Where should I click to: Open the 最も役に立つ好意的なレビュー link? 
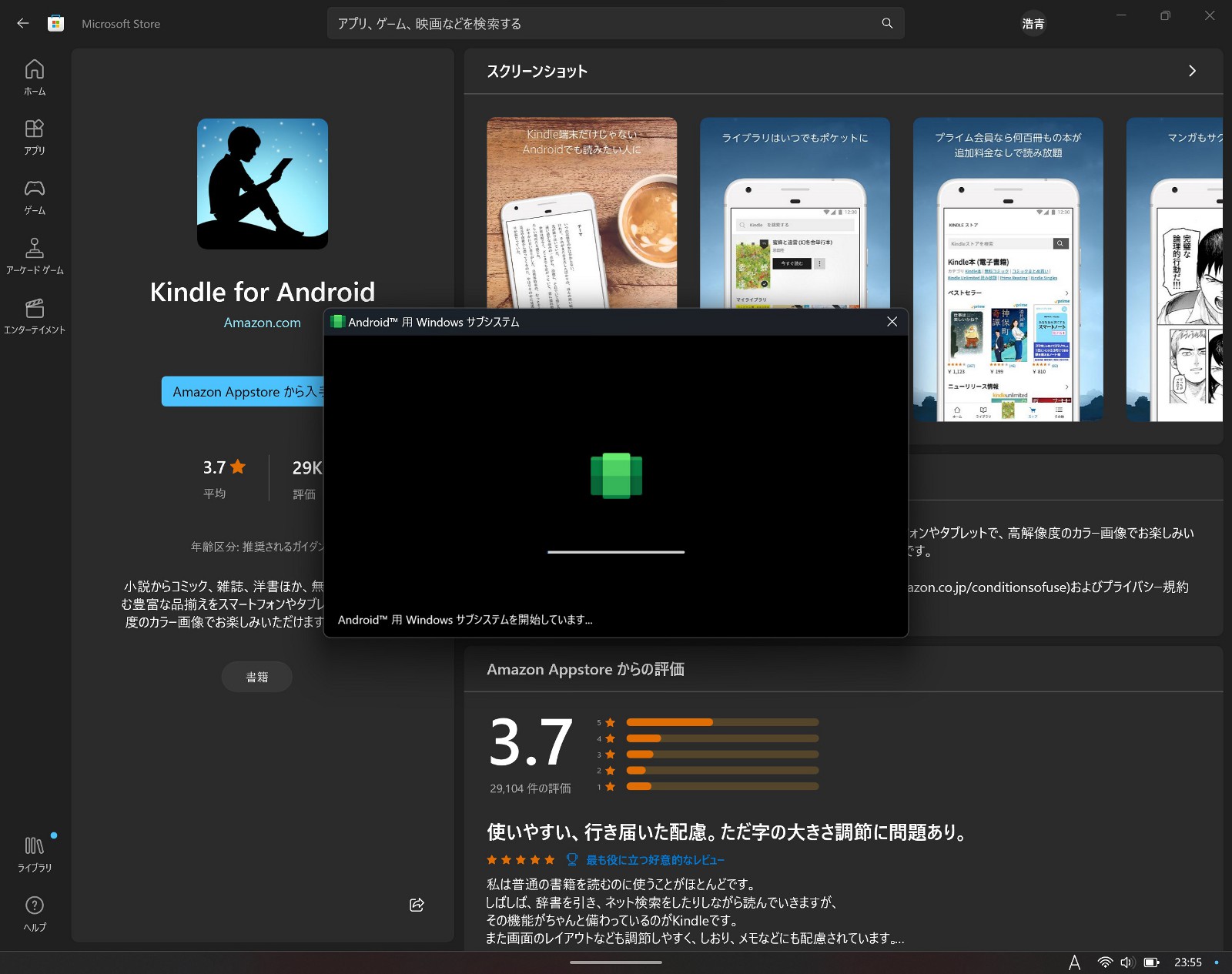[x=655, y=859]
